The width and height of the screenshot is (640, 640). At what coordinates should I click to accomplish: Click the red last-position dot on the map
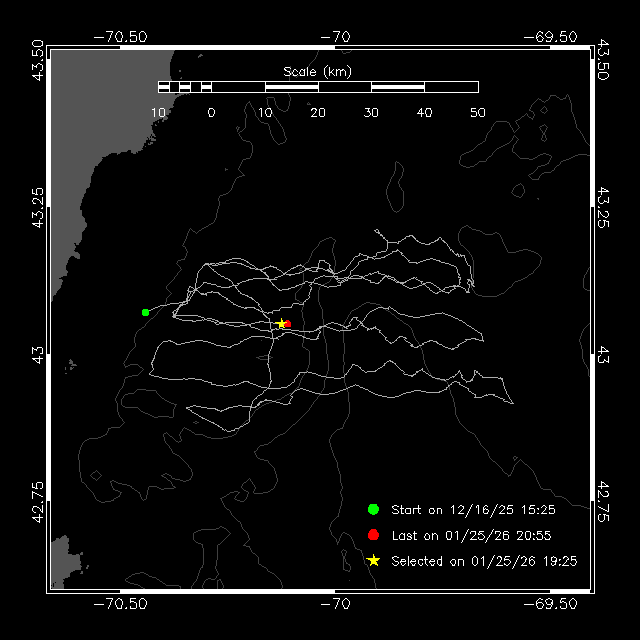click(287, 323)
